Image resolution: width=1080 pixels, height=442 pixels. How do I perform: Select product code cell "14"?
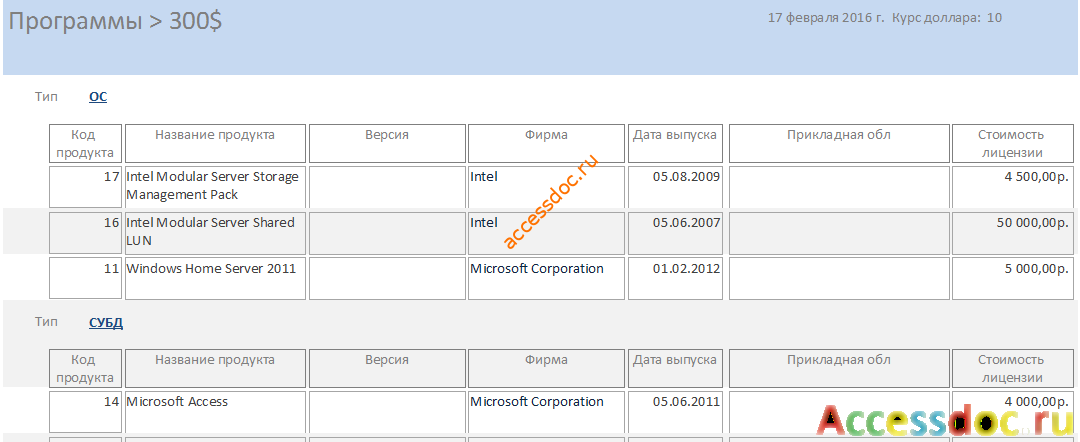pyautogui.click(x=85, y=412)
